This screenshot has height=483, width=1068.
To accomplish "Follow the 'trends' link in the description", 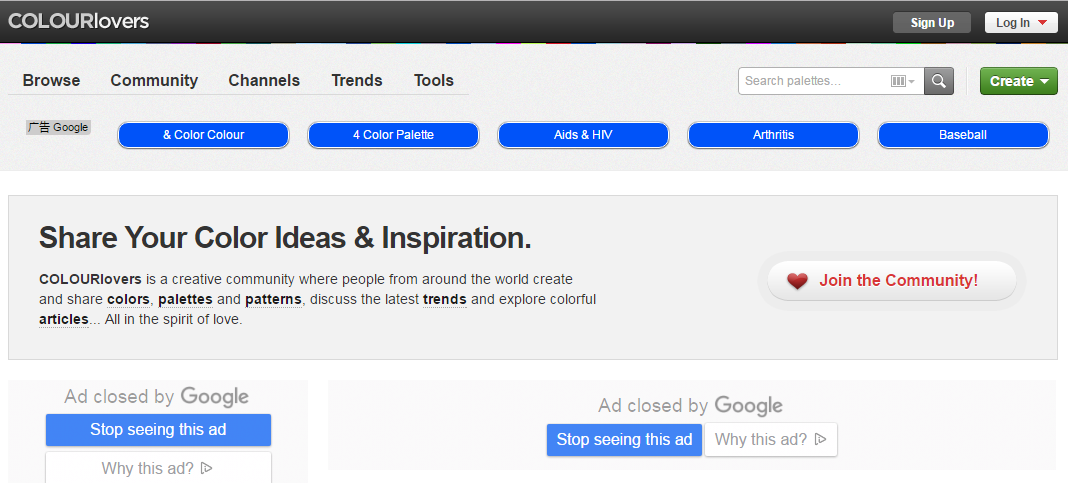I will click(445, 299).
